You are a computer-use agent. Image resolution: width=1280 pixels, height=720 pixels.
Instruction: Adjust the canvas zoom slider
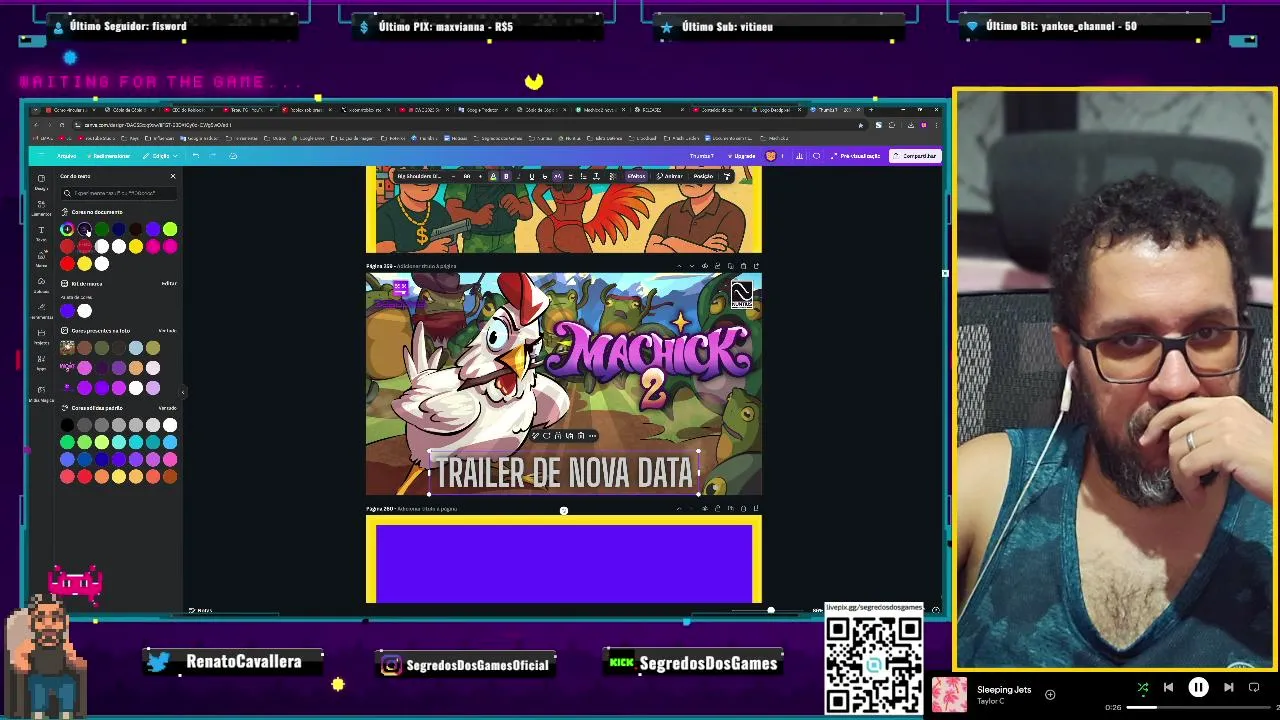coord(770,610)
